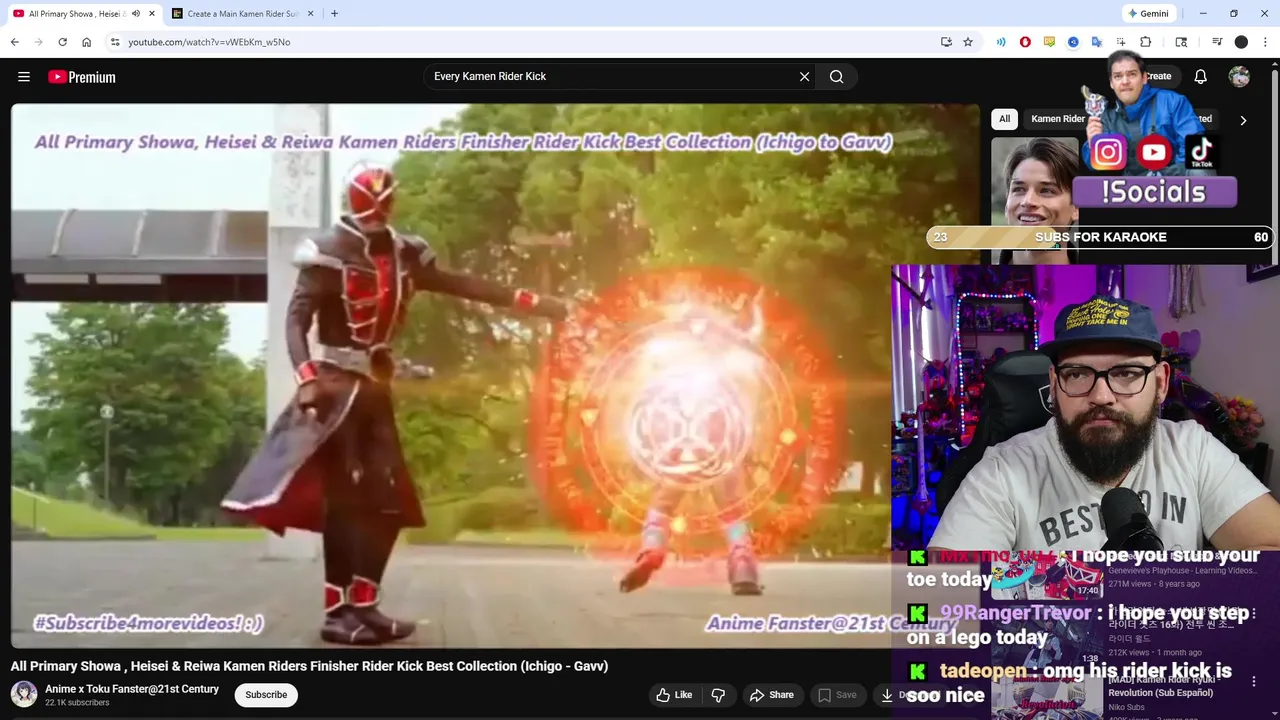Open Google Translate extension
Viewport: 1280px width, 720px height.
coord(1097,42)
